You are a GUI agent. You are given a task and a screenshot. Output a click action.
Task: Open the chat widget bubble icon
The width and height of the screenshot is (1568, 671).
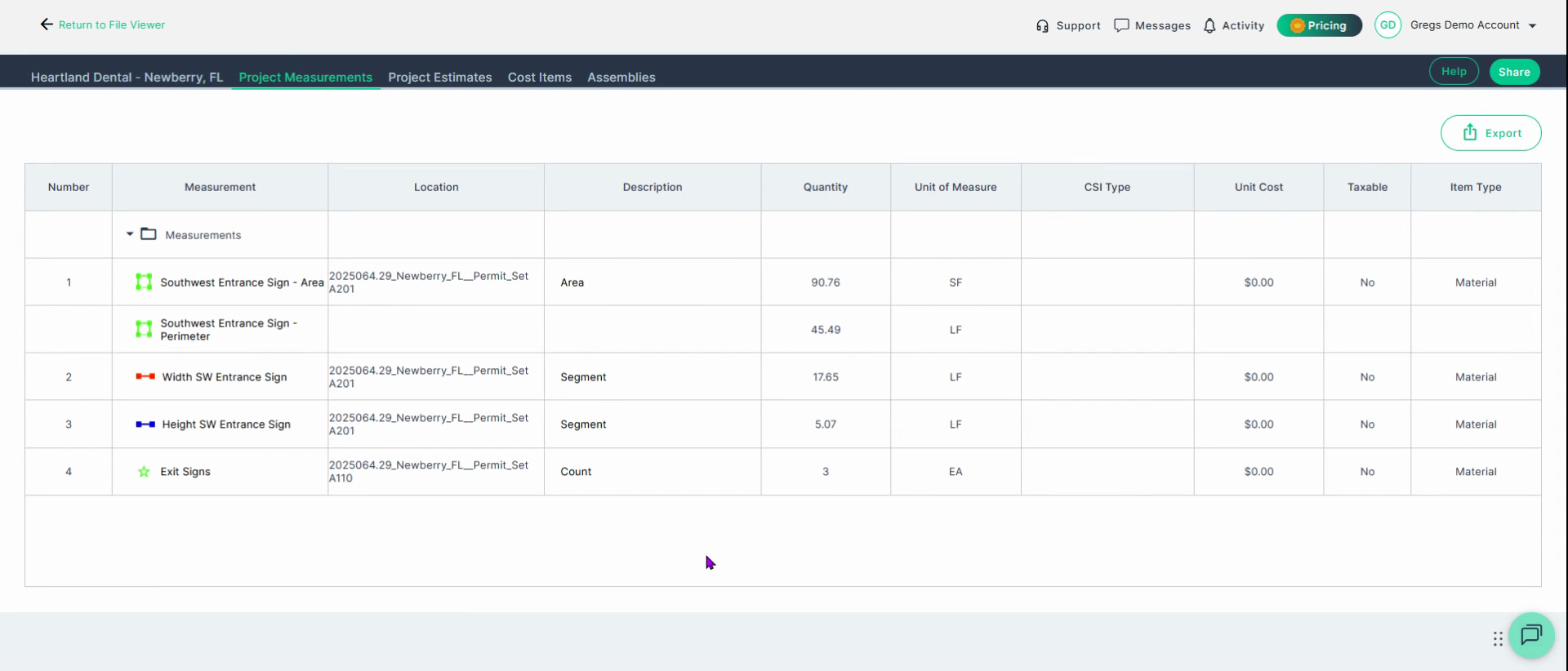tap(1531, 635)
